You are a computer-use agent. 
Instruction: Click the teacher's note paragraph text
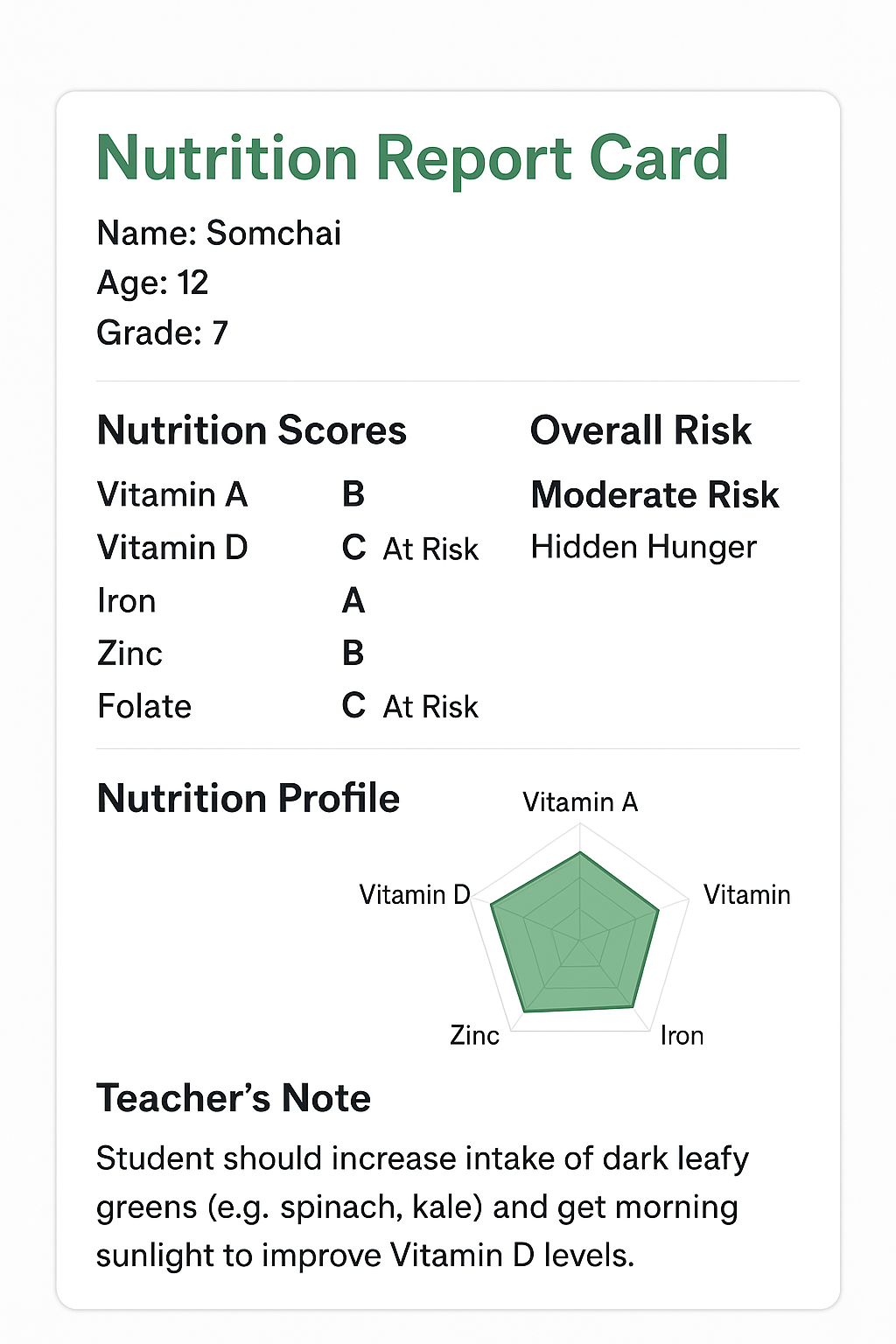[x=422, y=1207]
